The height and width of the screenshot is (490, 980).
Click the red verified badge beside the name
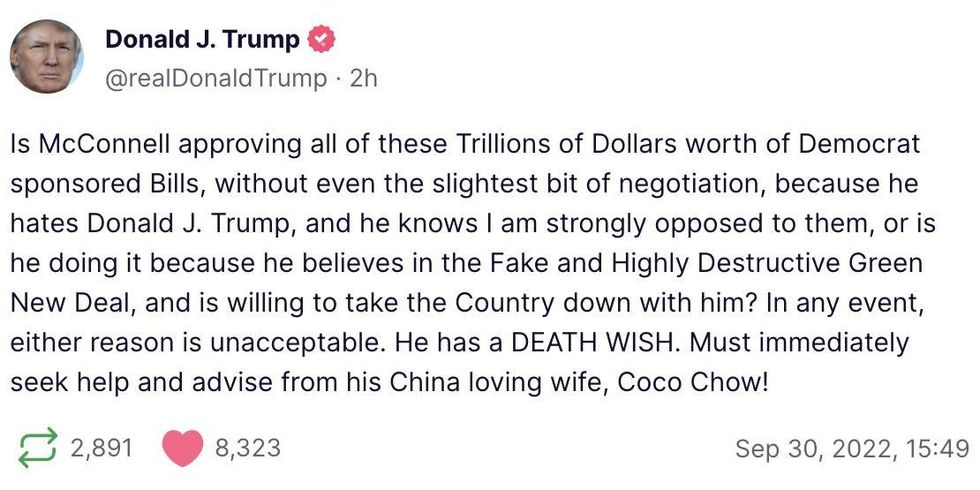pos(321,40)
